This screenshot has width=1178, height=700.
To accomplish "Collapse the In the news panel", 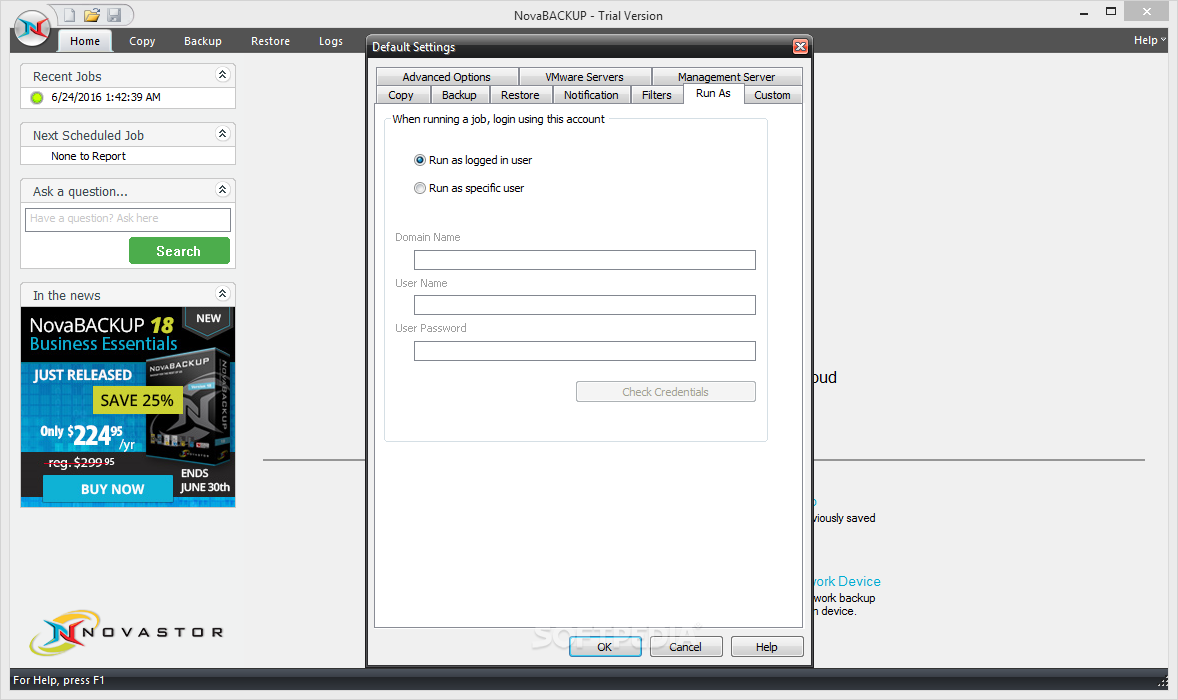I will point(222,294).
